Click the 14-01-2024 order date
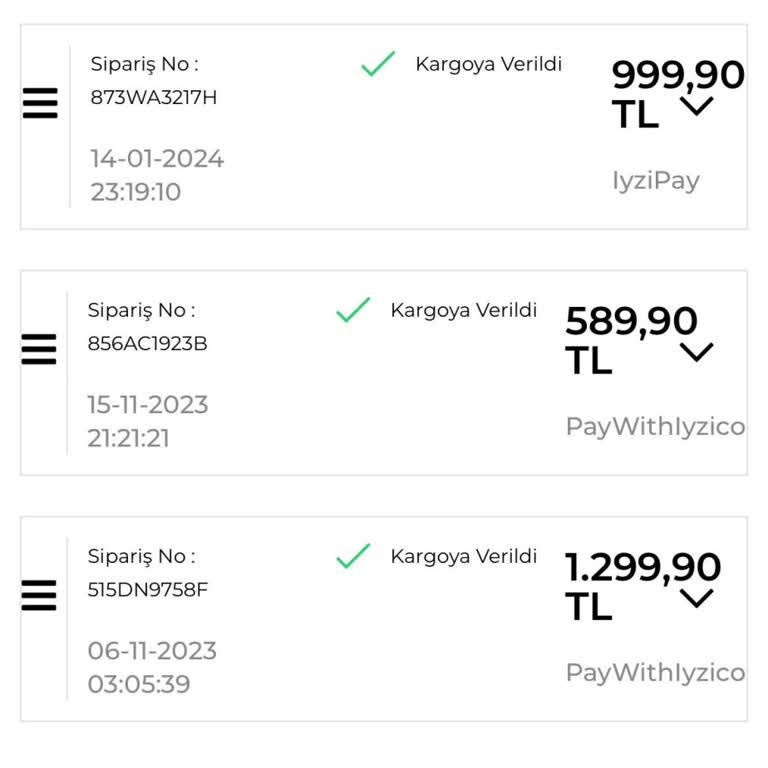The width and height of the screenshot is (768, 768). (157, 159)
